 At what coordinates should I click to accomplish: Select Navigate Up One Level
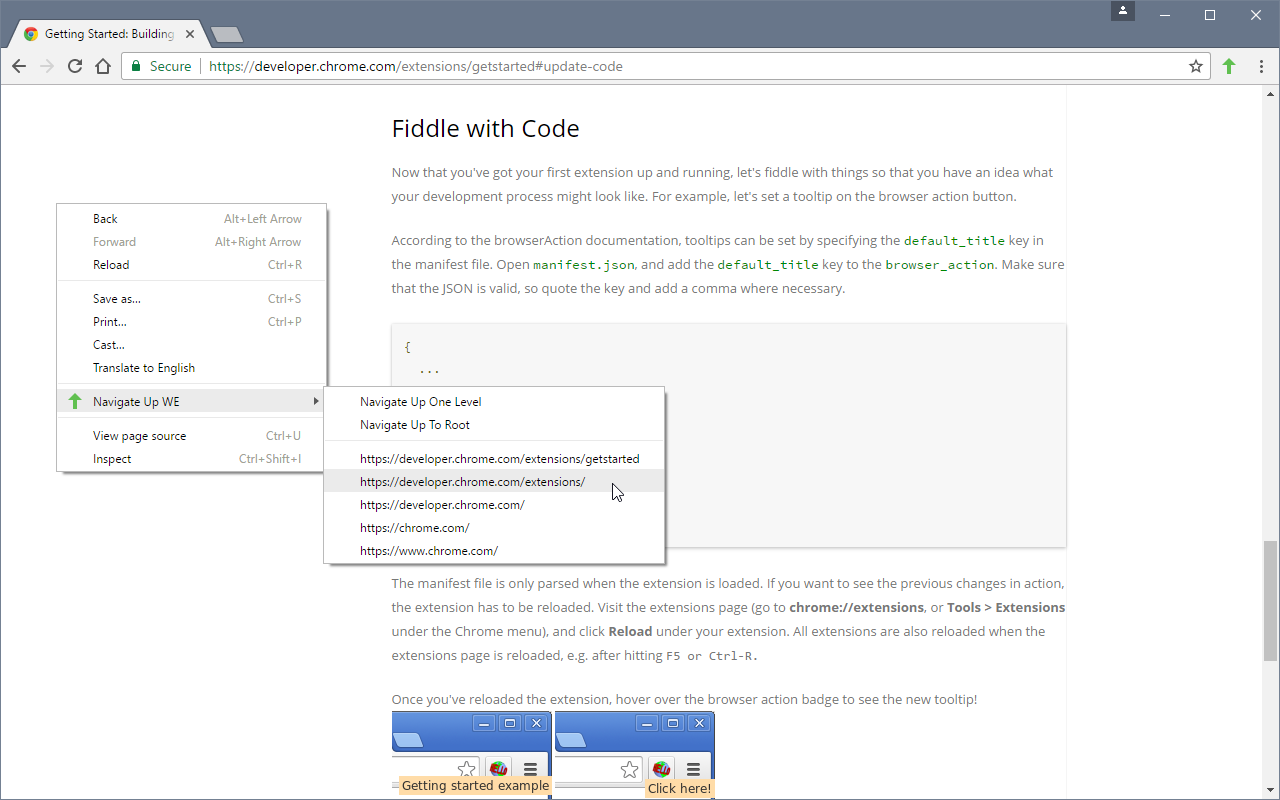(420, 401)
